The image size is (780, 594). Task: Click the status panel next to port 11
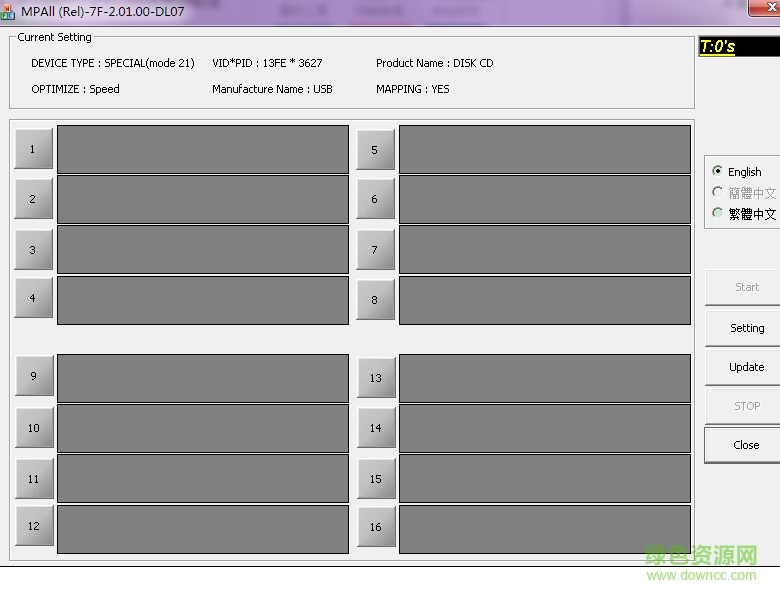[203, 478]
